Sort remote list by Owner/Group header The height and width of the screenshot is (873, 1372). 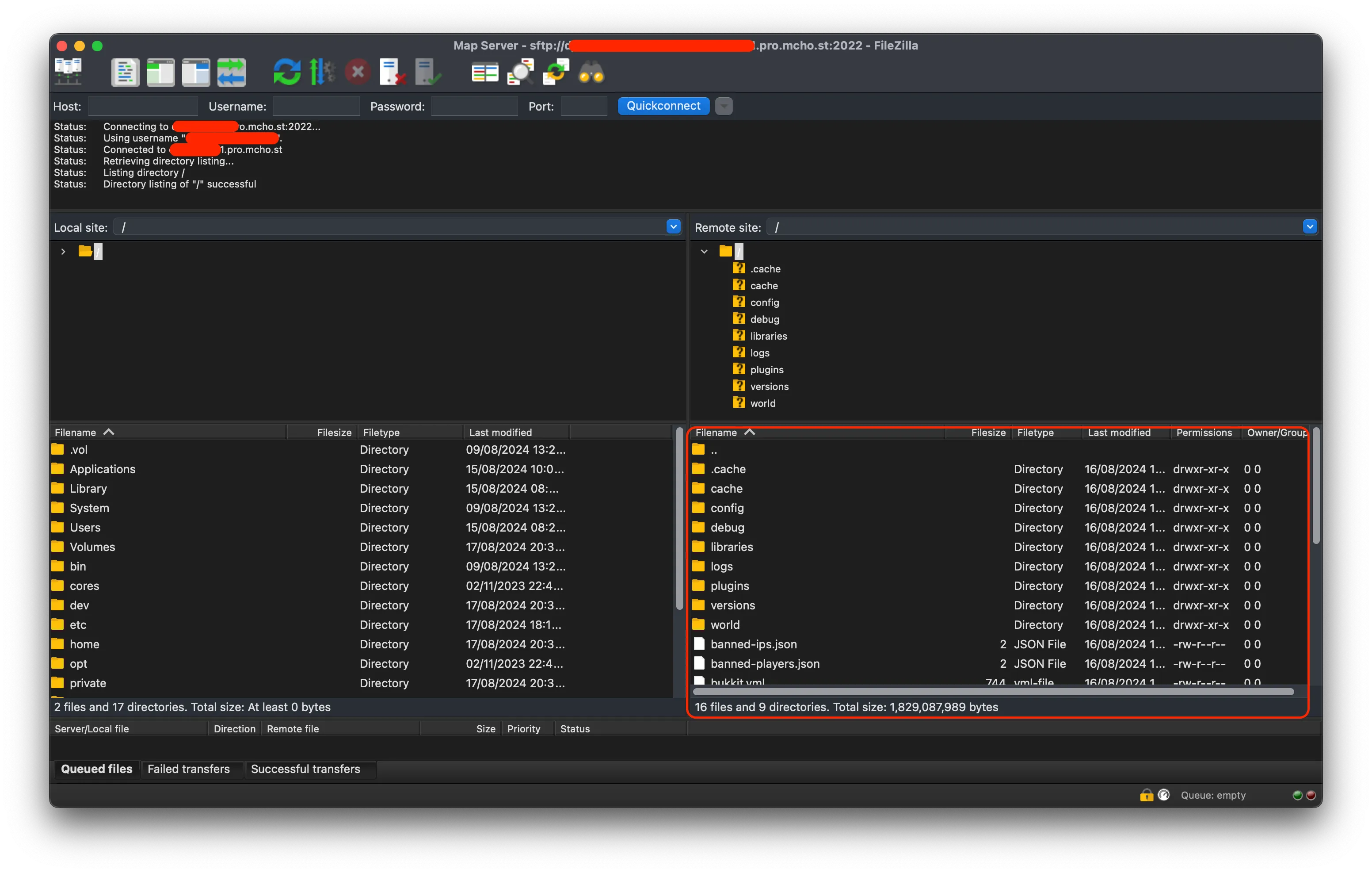(x=1276, y=432)
